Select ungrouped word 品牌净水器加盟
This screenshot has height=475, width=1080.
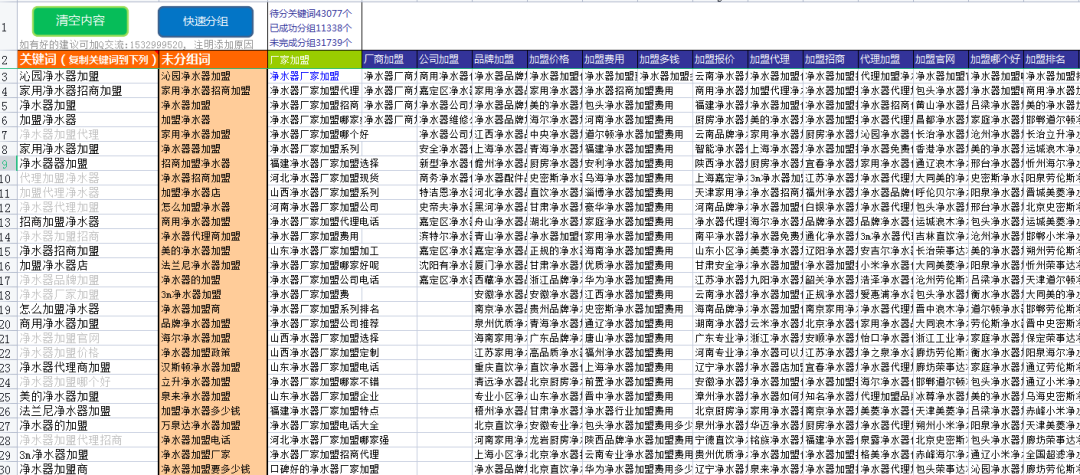coord(213,324)
